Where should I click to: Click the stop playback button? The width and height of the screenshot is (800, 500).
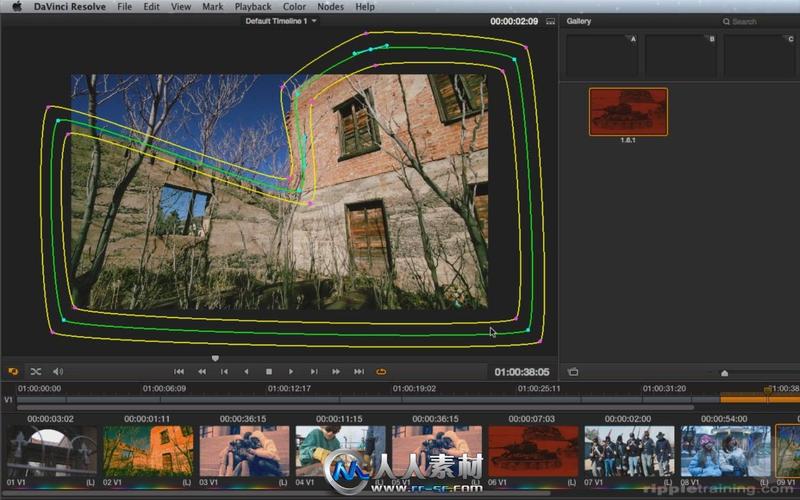(x=269, y=372)
